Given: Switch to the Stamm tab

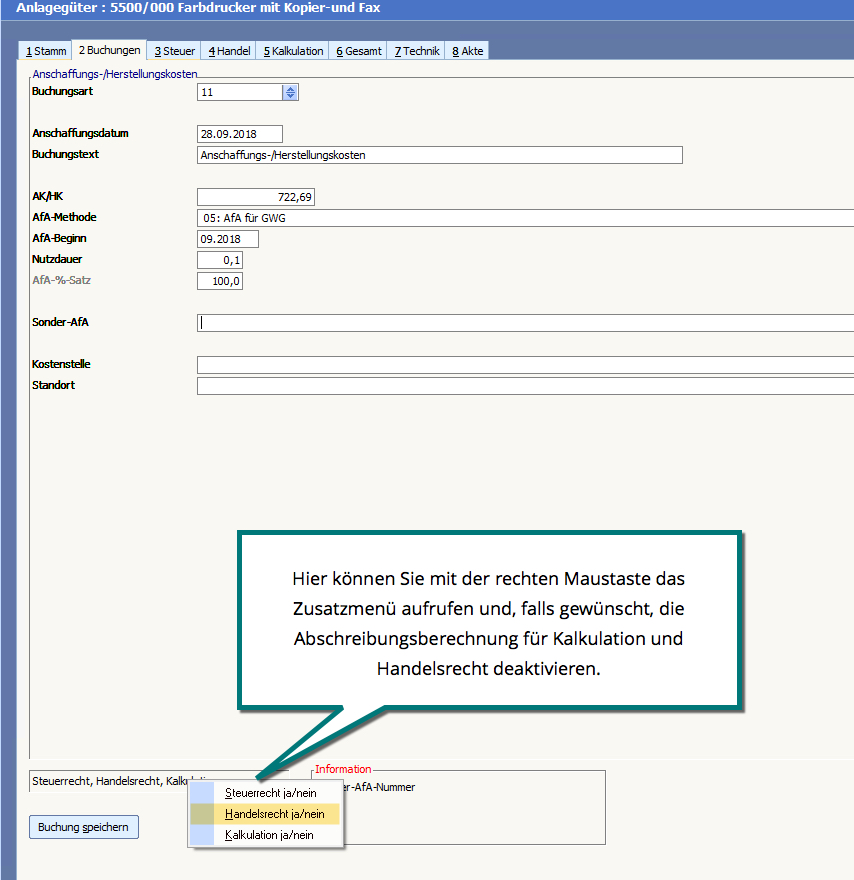Looking at the screenshot, I should [46, 51].
